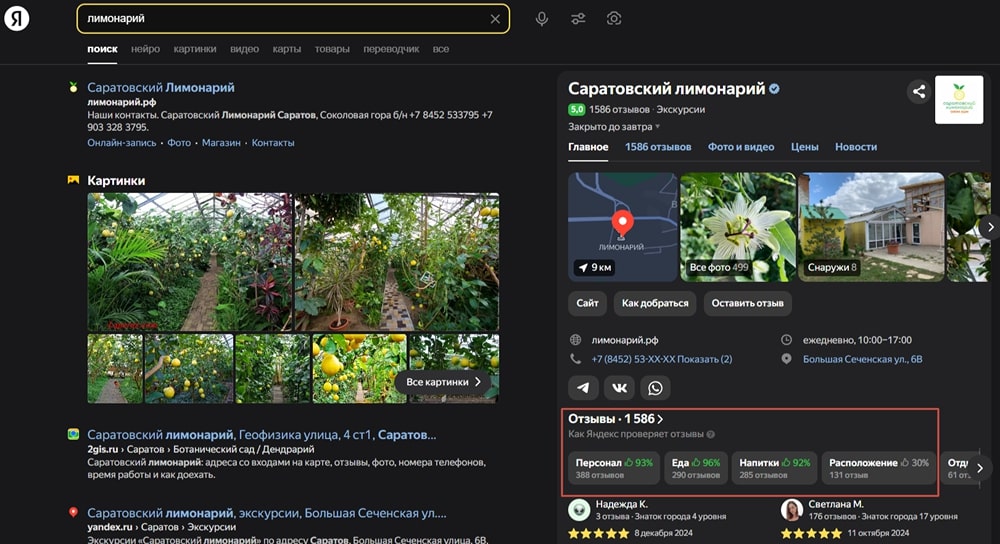The image size is (1000, 544).
Task: Share the Саратовский лимонарий card
Action: coord(918,91)
